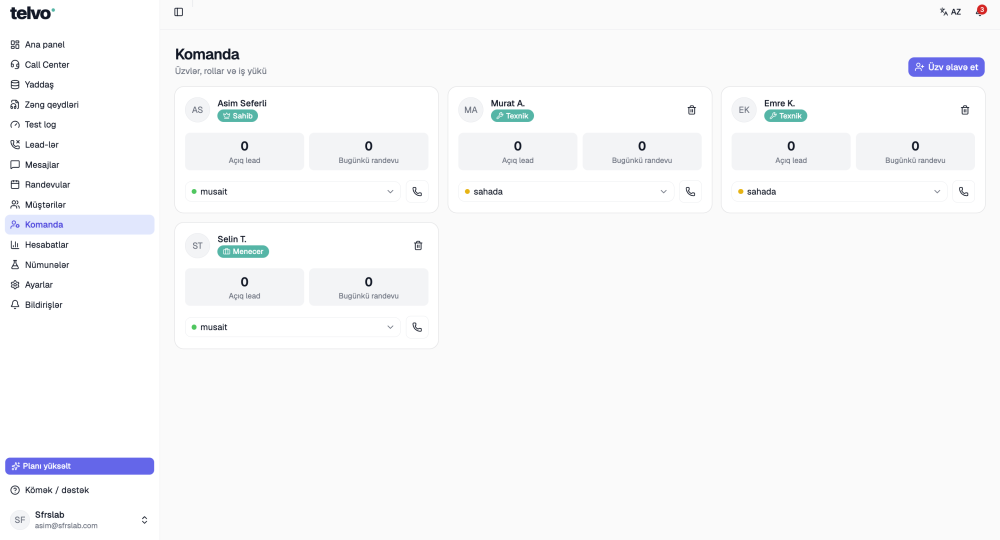The height and width of the screenshot is (540, 1000).
Task: Click Asim Seferli's Açıq lead counter
Action: click(244, 152)
